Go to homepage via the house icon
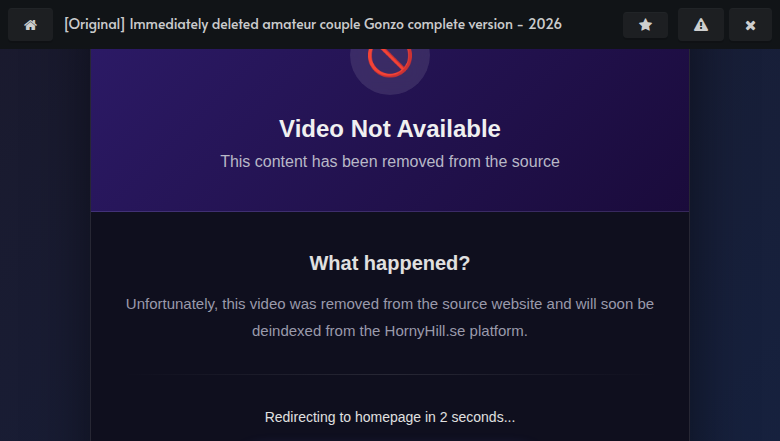The image size is (780, 441). coord(30,24)
